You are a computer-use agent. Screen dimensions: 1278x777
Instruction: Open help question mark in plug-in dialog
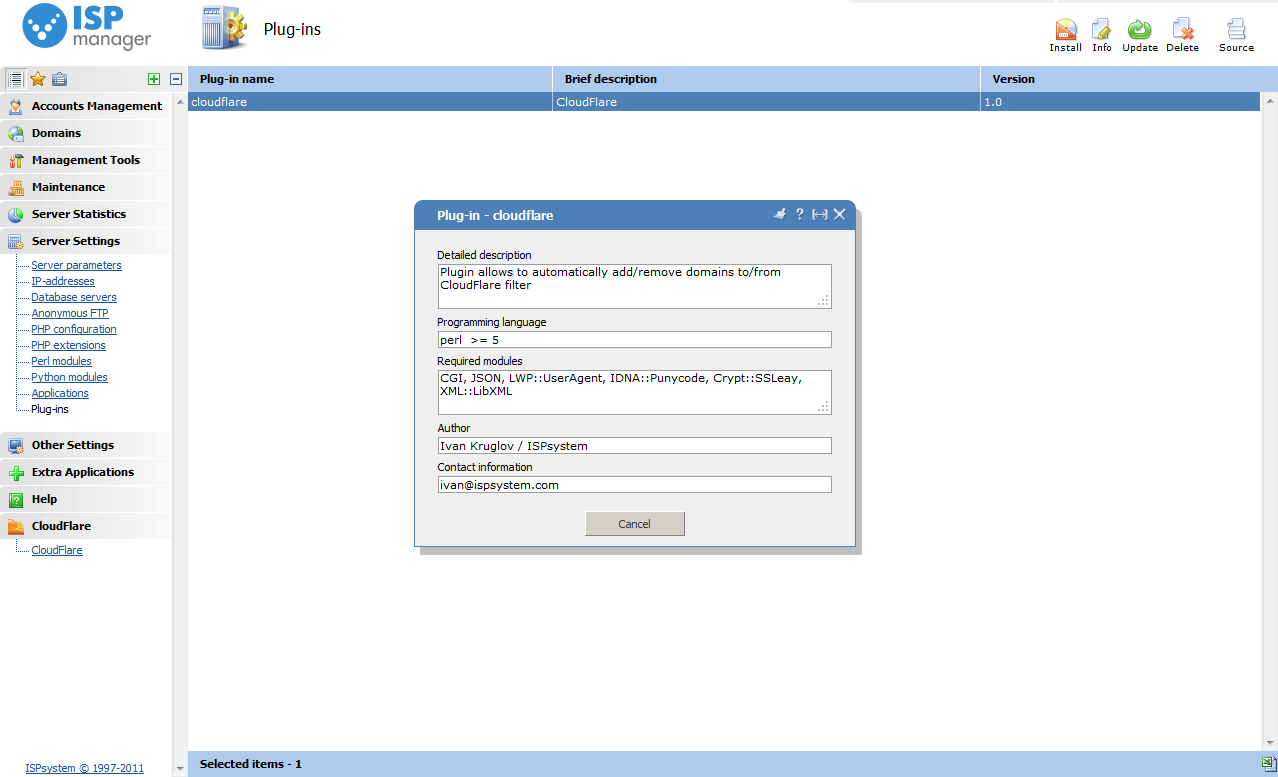pyautogui.click(x=799, y=214)
